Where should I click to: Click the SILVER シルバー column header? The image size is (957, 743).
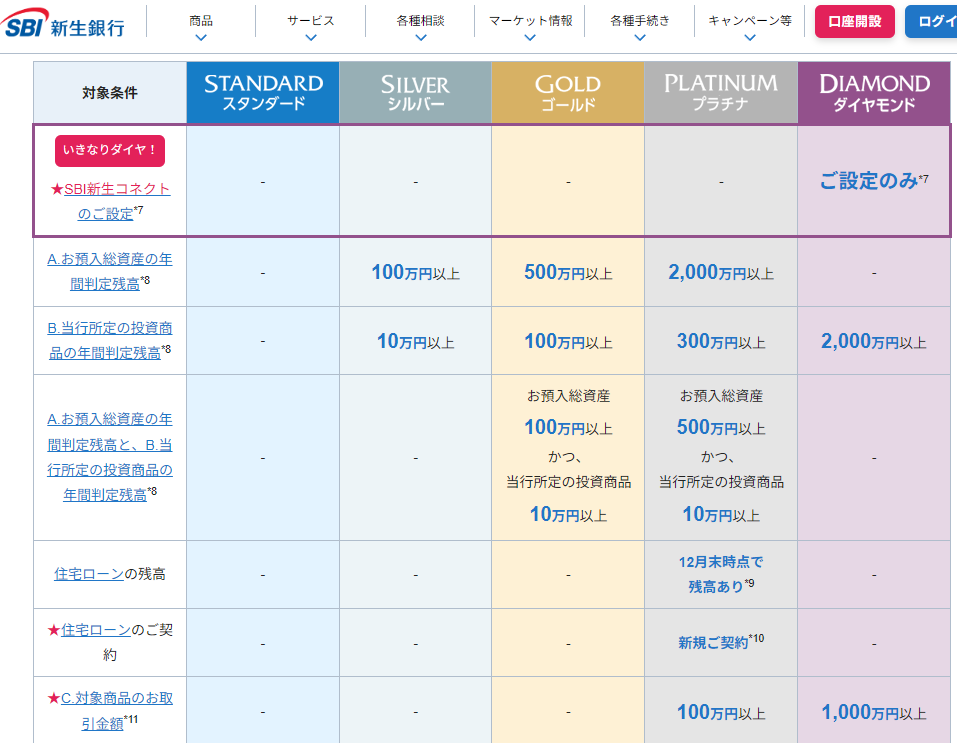[416, 93]
